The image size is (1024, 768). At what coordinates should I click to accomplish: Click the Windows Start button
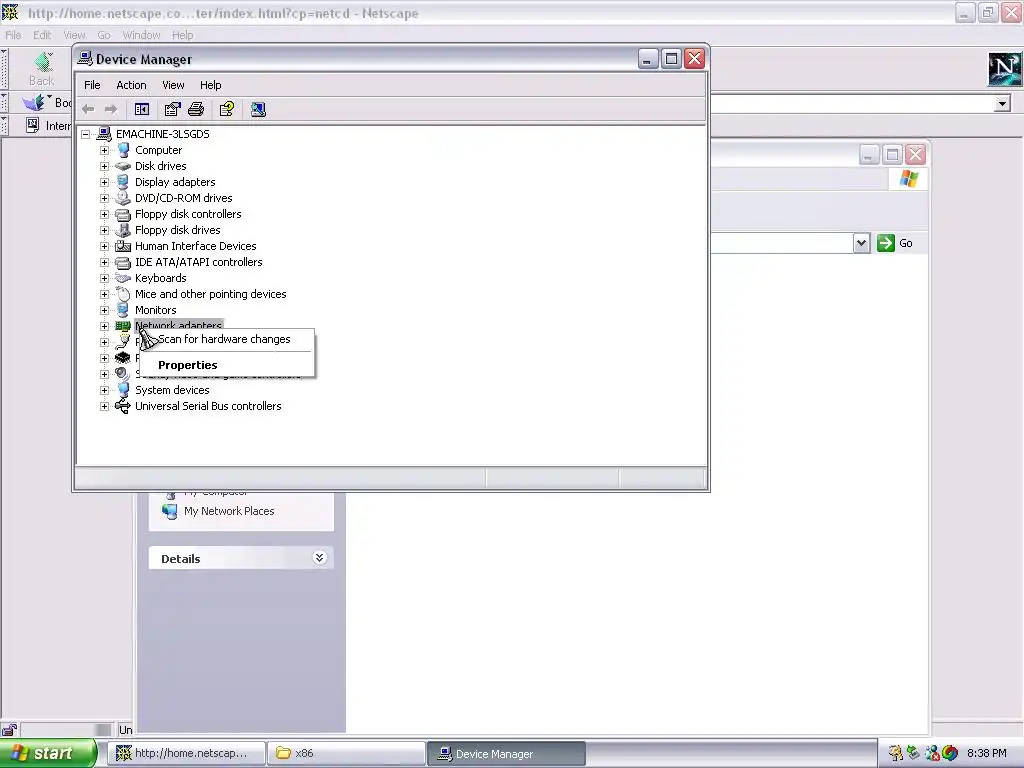point(47,753)
